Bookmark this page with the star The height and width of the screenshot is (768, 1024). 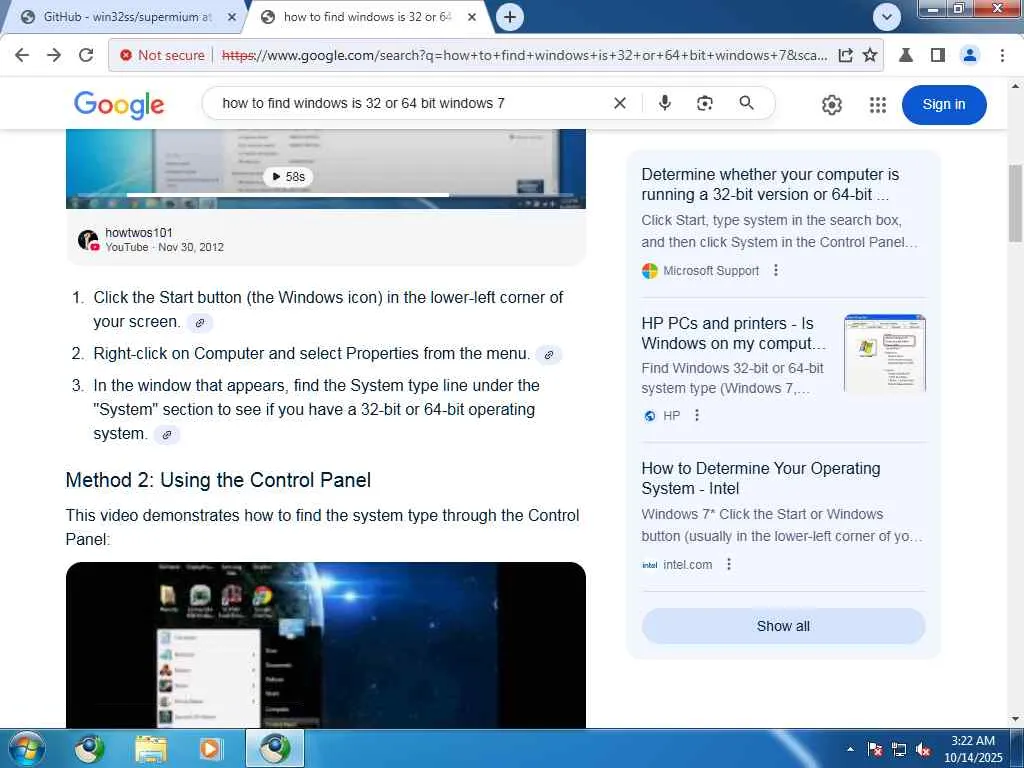point(870,55)
